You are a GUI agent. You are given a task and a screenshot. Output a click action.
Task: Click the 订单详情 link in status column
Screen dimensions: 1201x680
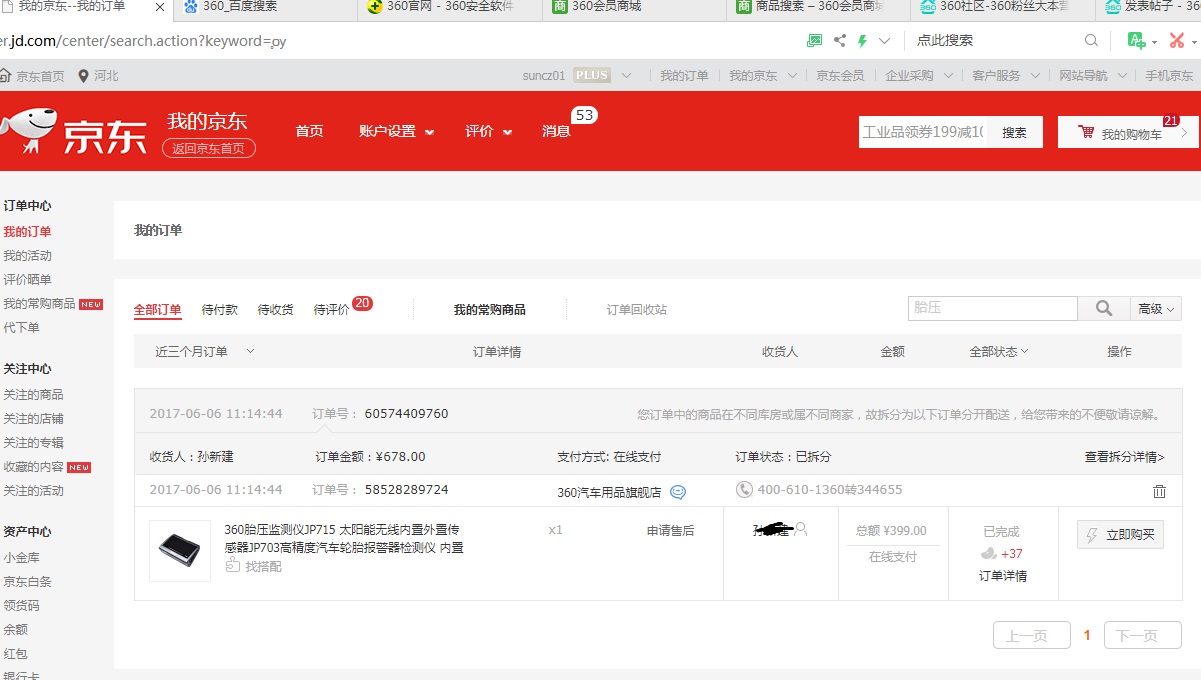tap(1003, 576)
